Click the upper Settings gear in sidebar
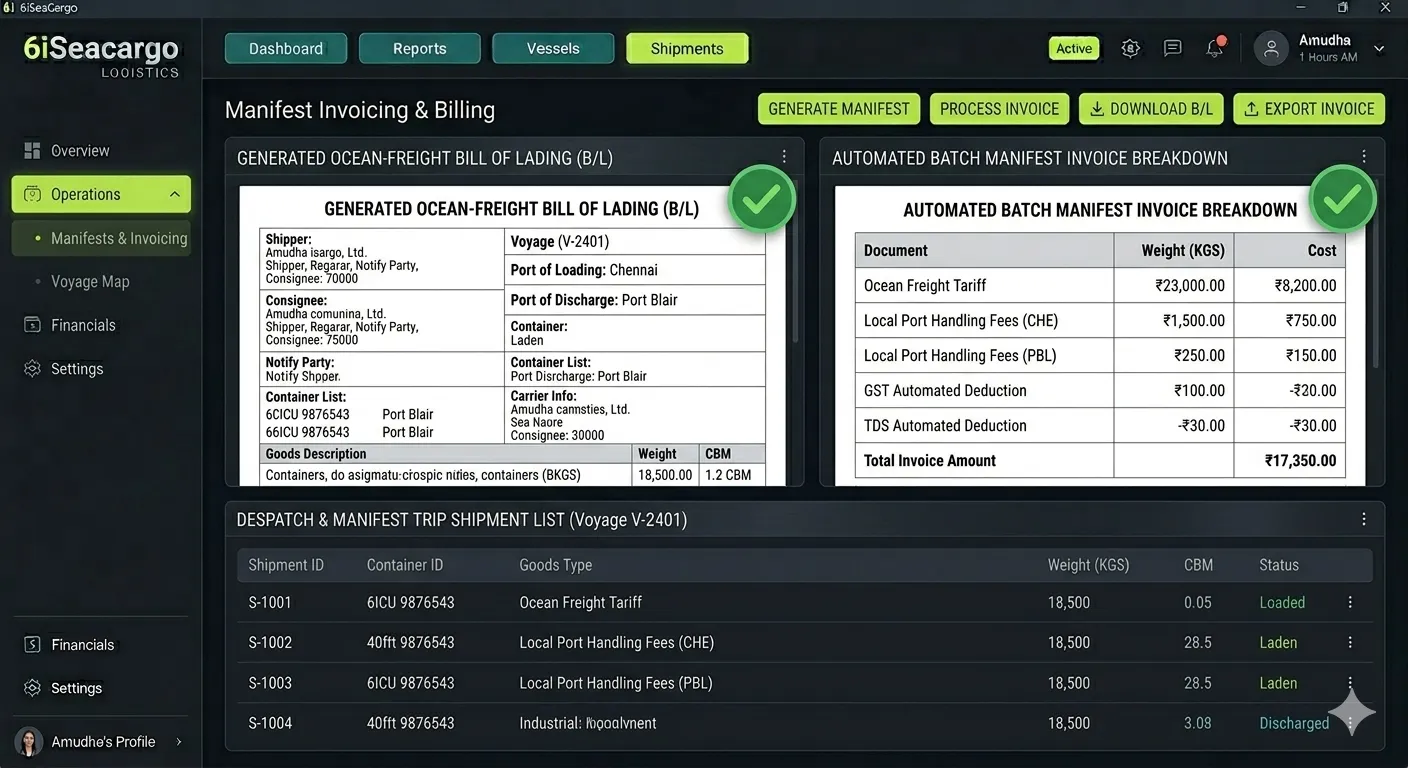 (x=32, y=369)
